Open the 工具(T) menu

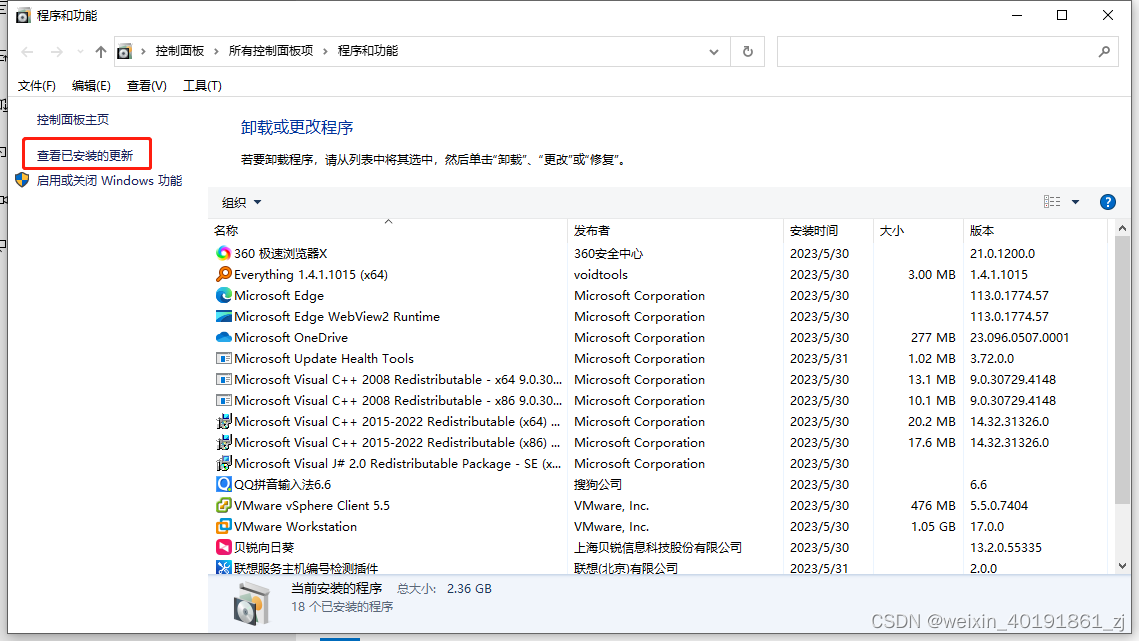point(202,86)
